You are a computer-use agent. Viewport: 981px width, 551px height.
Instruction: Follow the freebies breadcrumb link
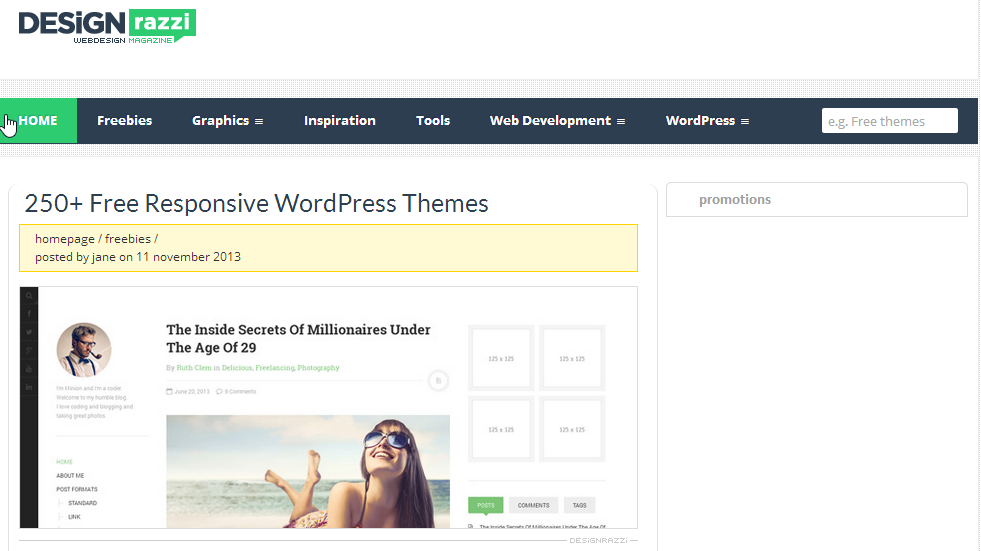tap(127, 239)
